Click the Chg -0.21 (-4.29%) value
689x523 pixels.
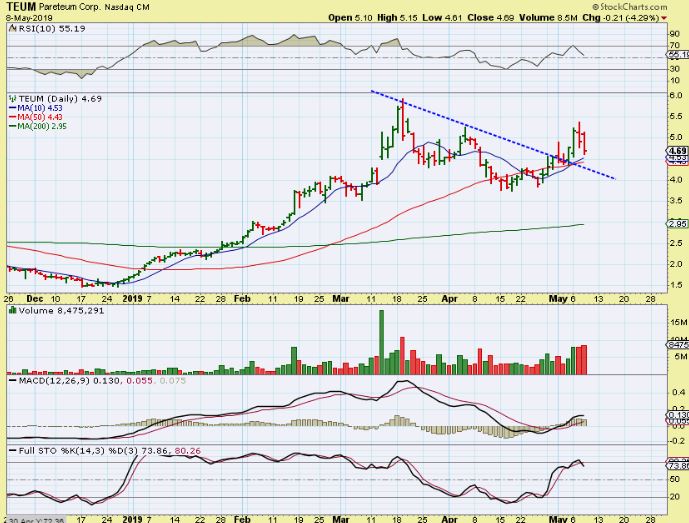pyautogui.click(x=620, y=18)
